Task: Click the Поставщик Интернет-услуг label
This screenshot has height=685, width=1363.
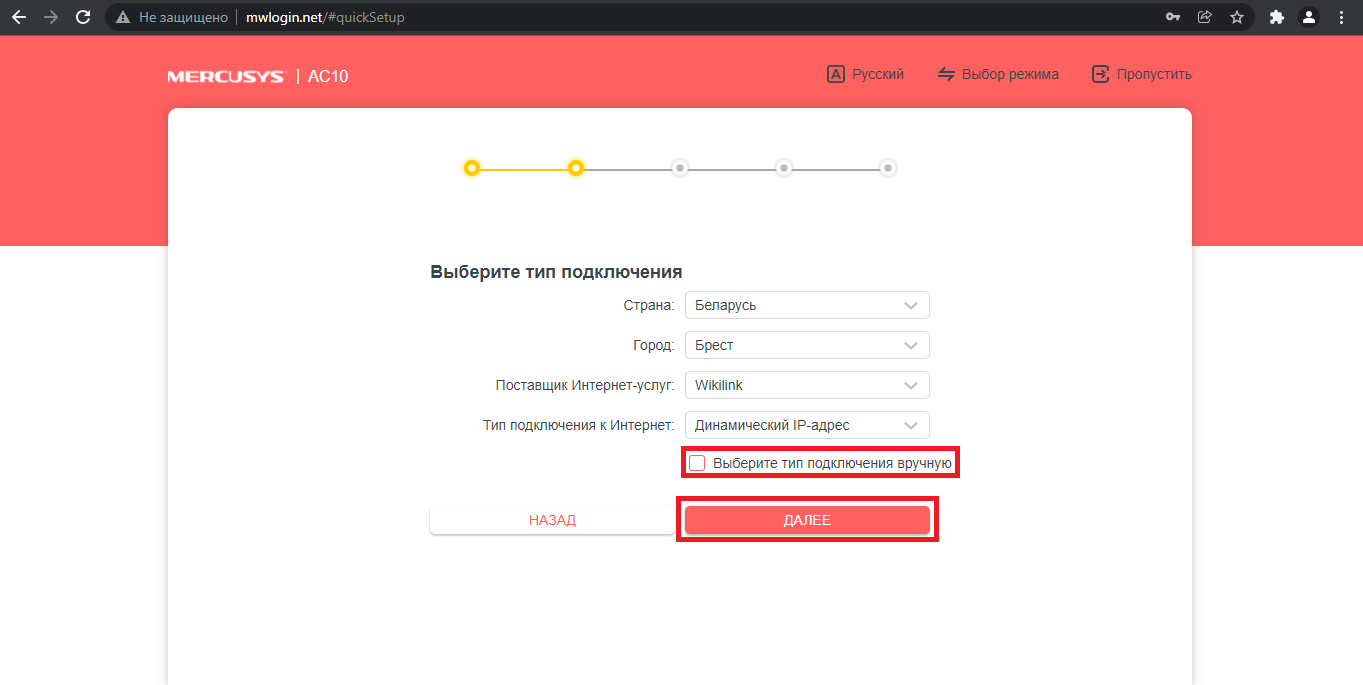Action: [x=585, y=385]
